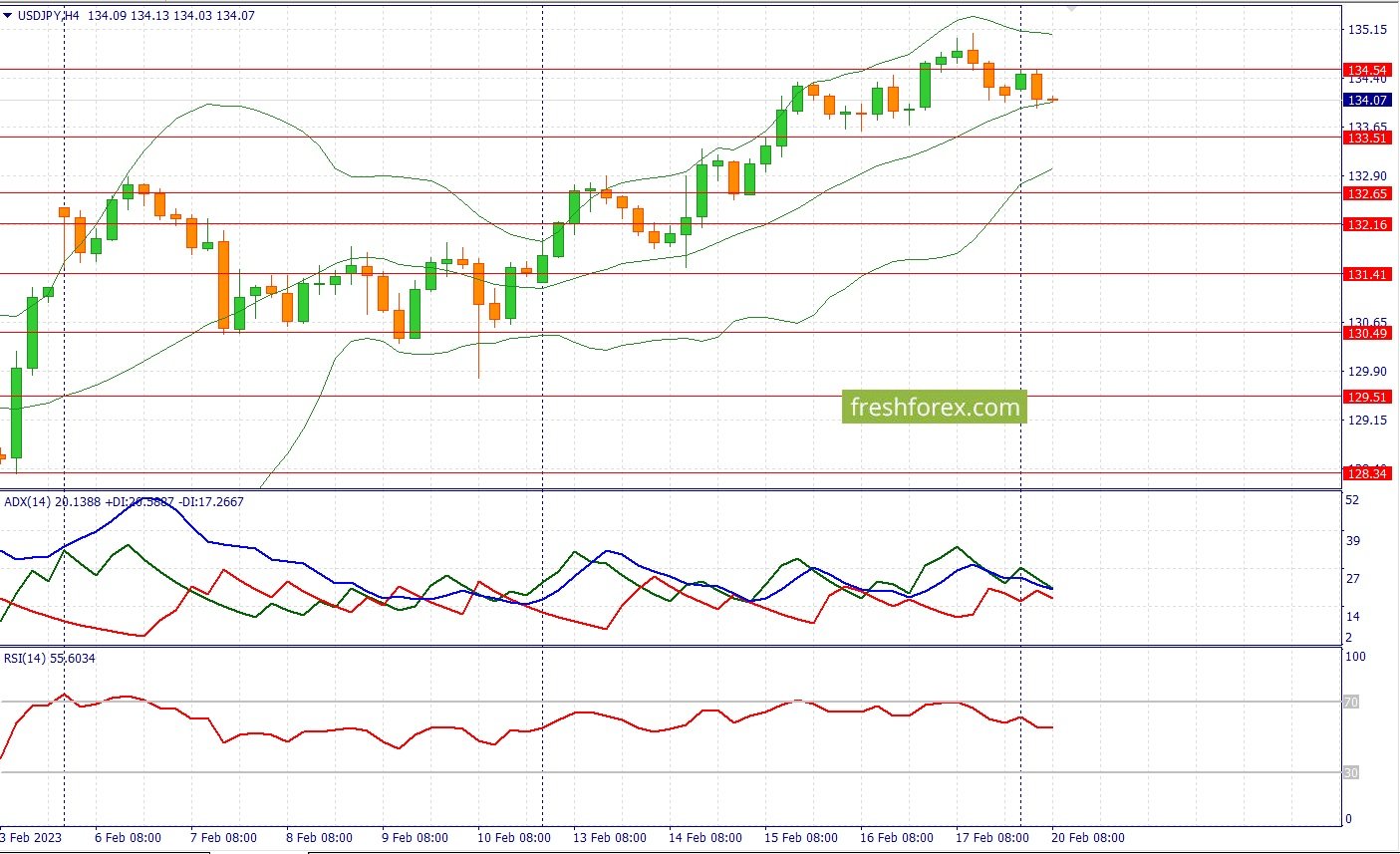Select the 133.51 red level label
1400x854 pixels.
point(1367,138)
